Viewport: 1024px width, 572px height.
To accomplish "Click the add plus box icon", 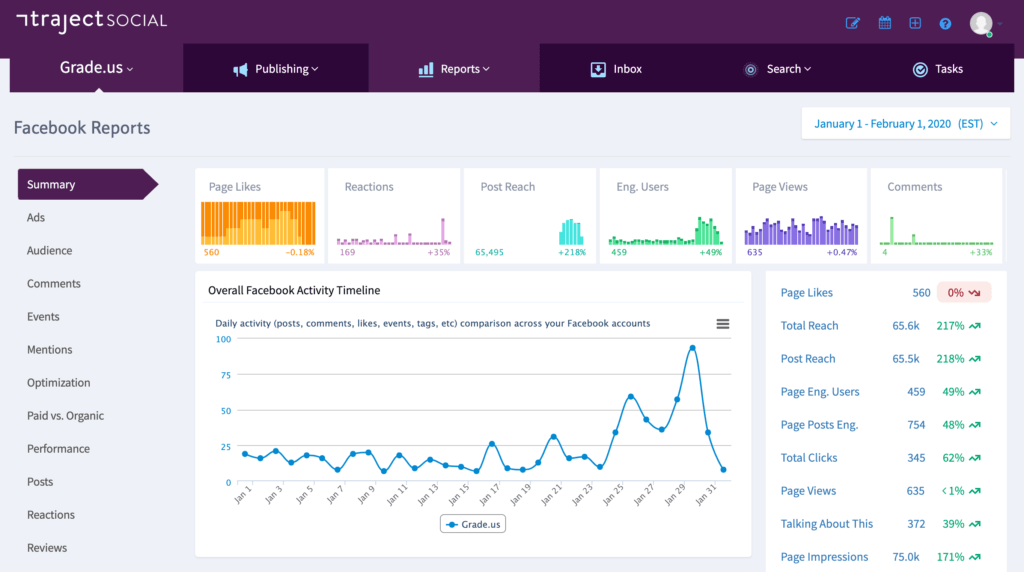I will point(915,23).
